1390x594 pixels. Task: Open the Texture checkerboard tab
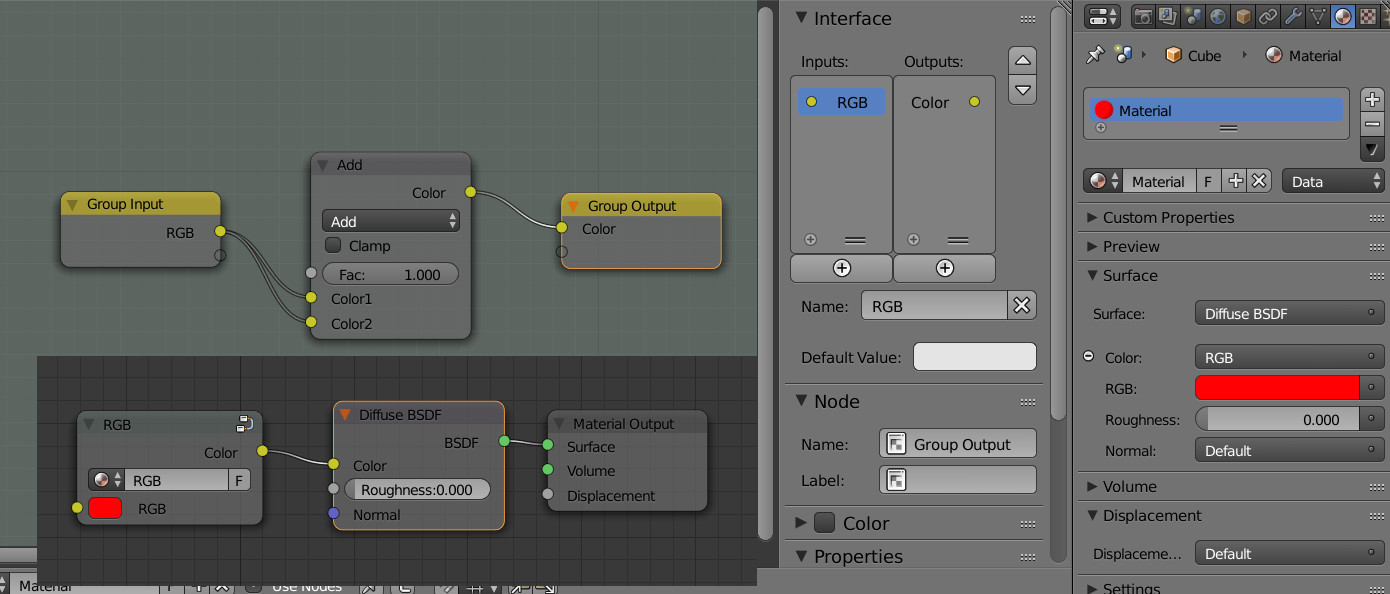click(x=1368, y=16)
